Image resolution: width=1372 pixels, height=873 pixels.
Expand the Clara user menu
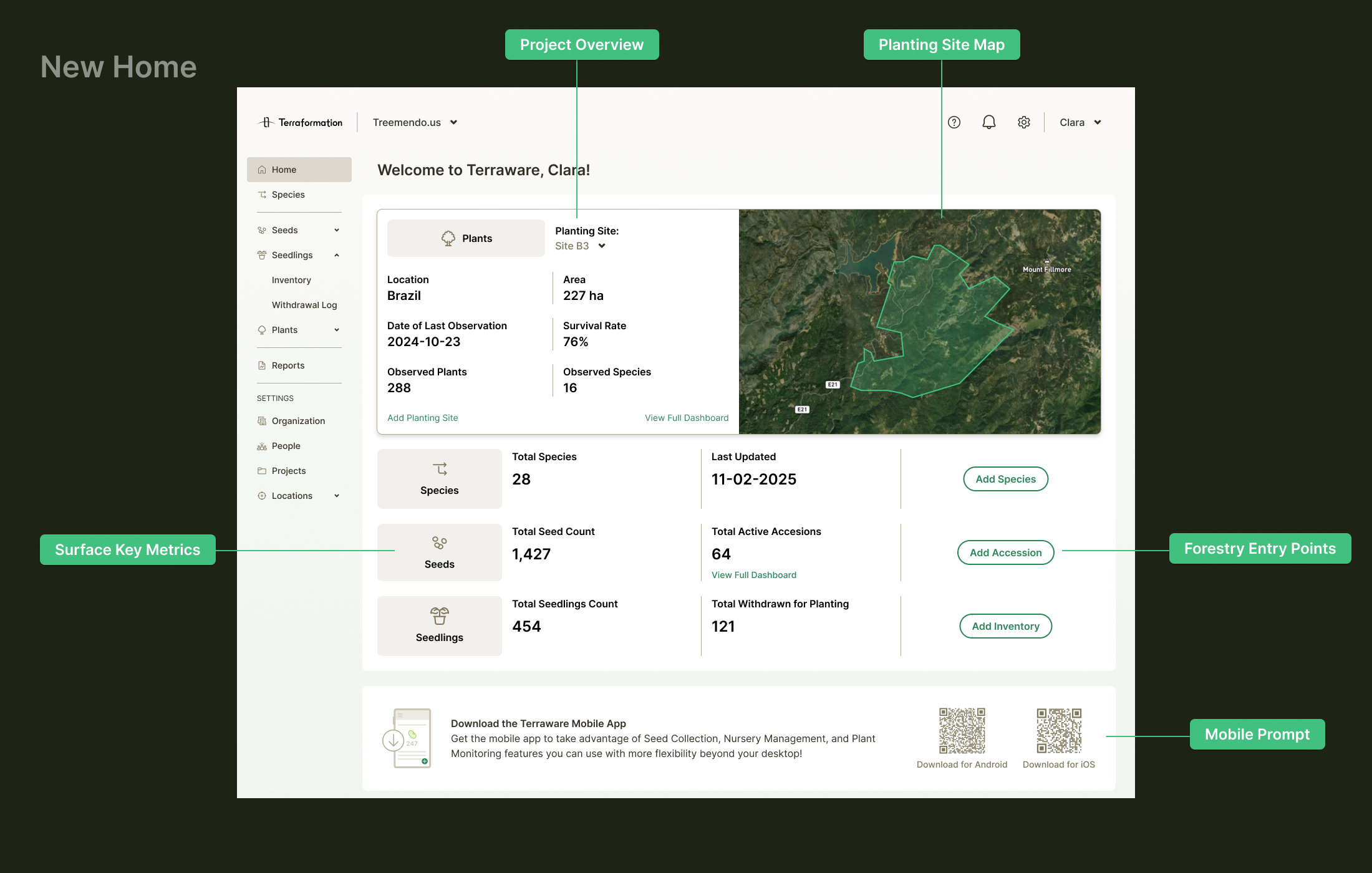pos(1080,122)
